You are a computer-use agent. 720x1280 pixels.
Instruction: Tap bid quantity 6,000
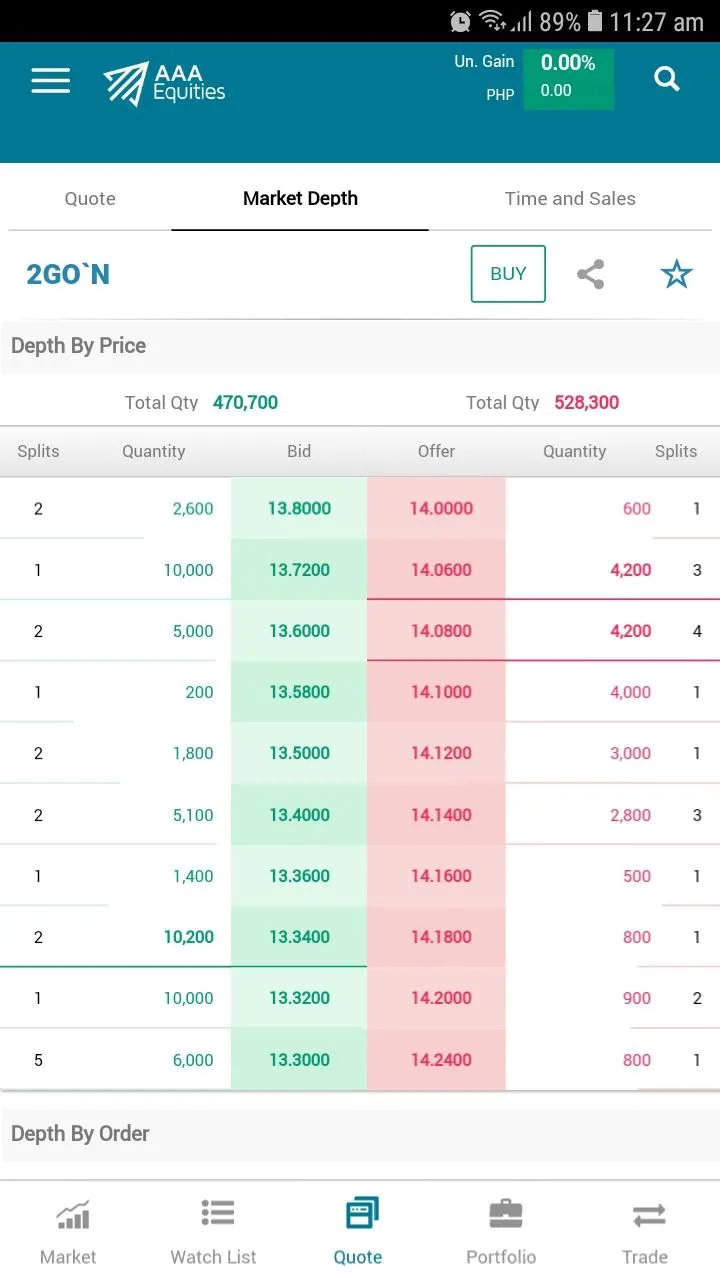[x=193, y=1060]
